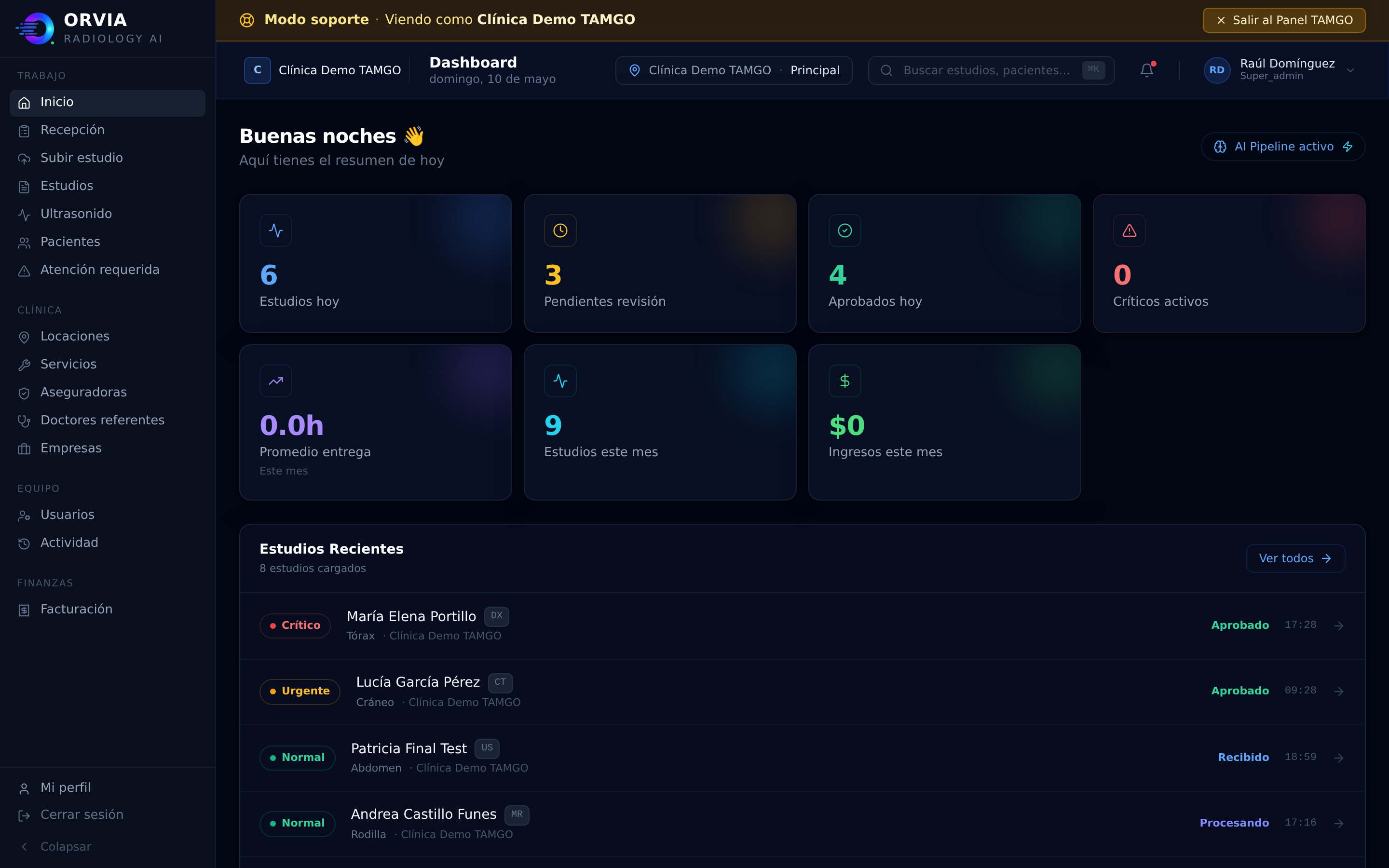Screen dimensions: 1389x868
Task: Click Clínica Demo TAMGO name beside C badge
Action: tap(340, 70)
